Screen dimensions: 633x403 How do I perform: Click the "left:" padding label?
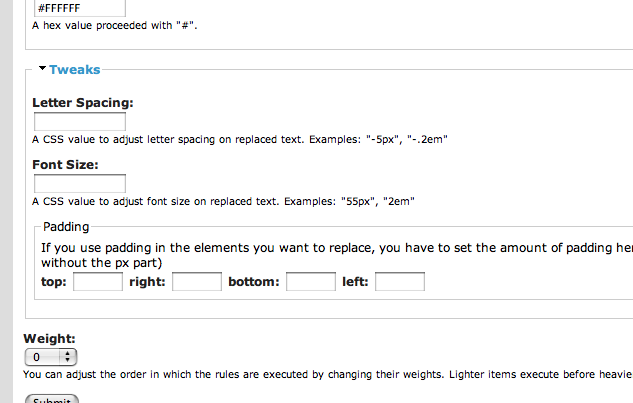point(355,282)
